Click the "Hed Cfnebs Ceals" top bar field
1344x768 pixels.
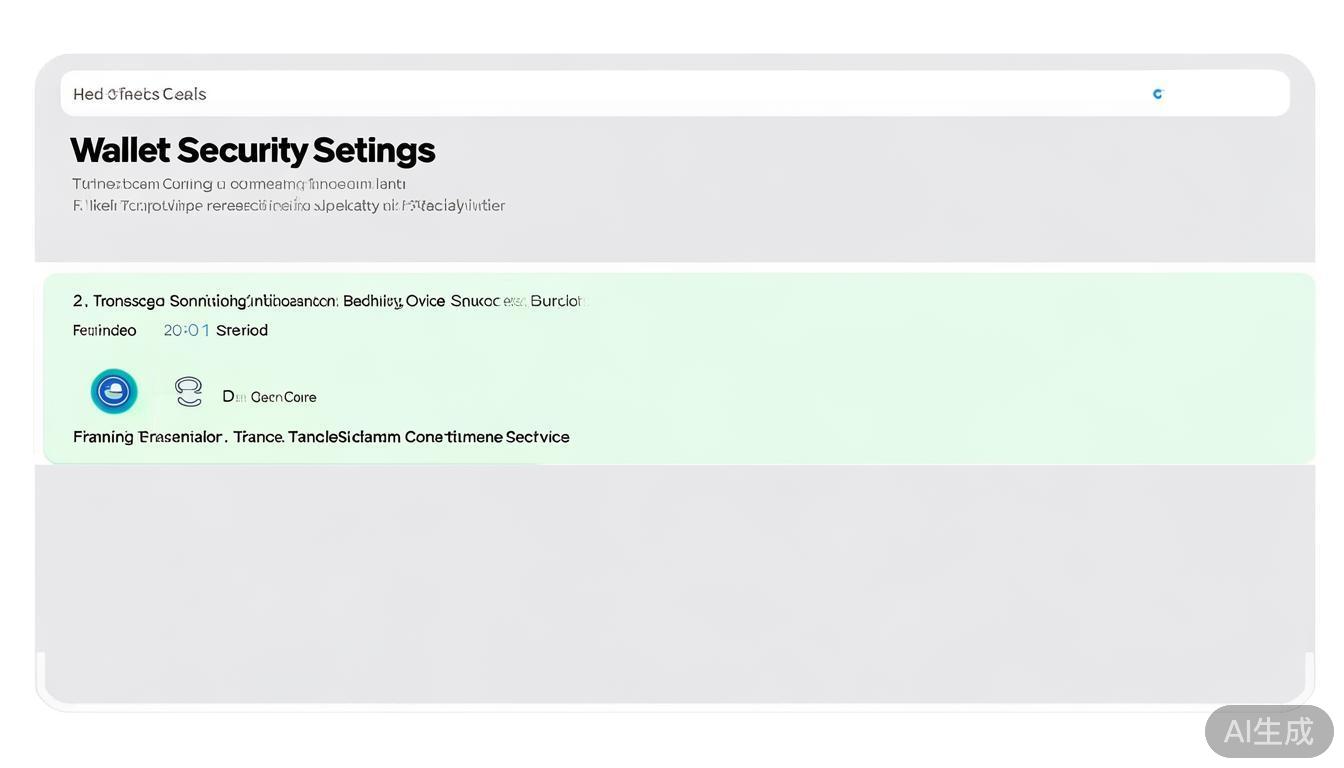pos(140,94)
